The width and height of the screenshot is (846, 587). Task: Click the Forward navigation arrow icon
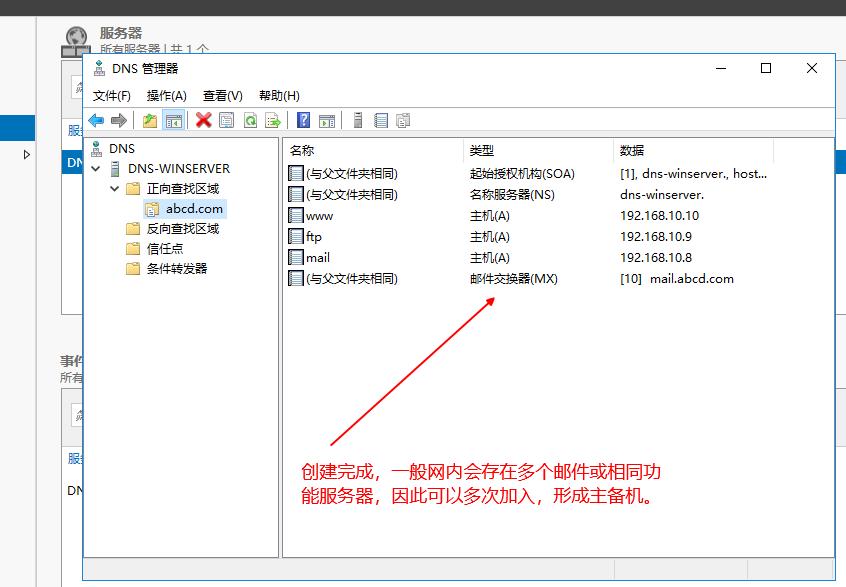[119, 120]
